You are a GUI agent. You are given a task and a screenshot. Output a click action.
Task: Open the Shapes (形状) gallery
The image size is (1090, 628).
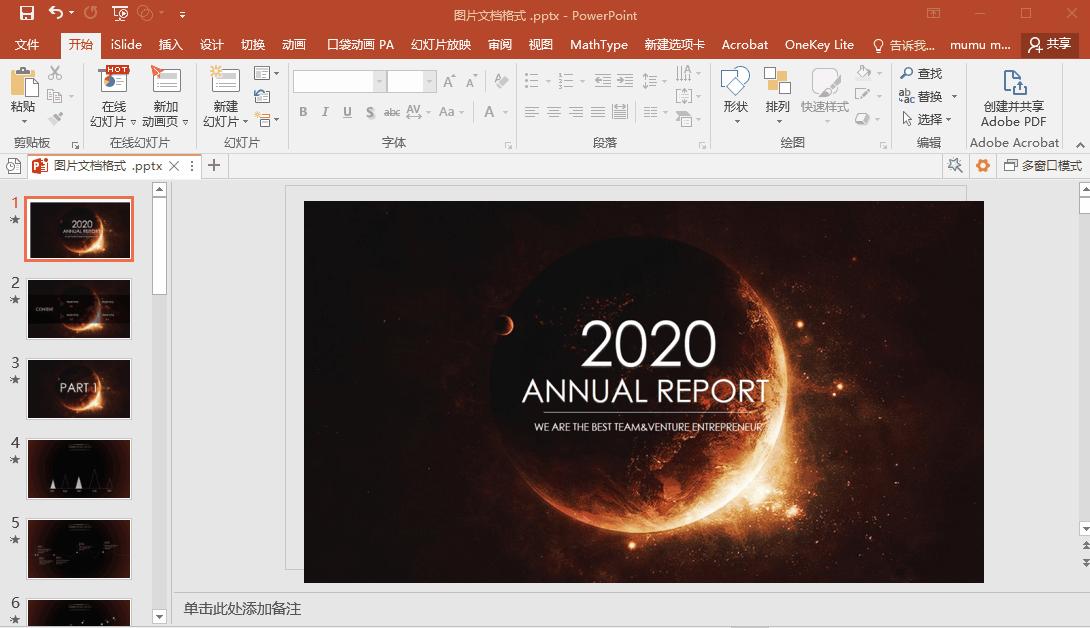(736, 83)
